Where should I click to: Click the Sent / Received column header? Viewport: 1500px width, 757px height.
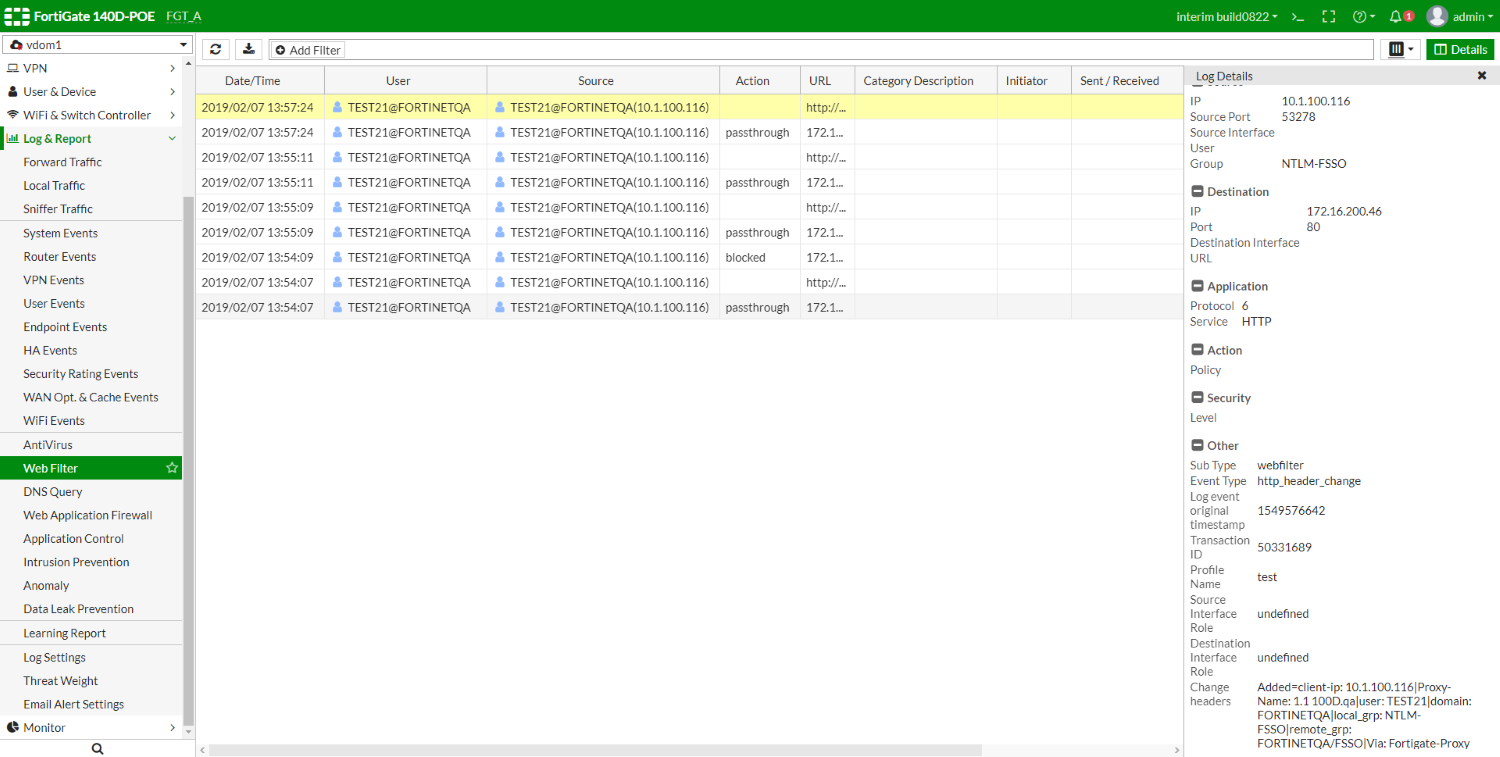(1127, 81)
